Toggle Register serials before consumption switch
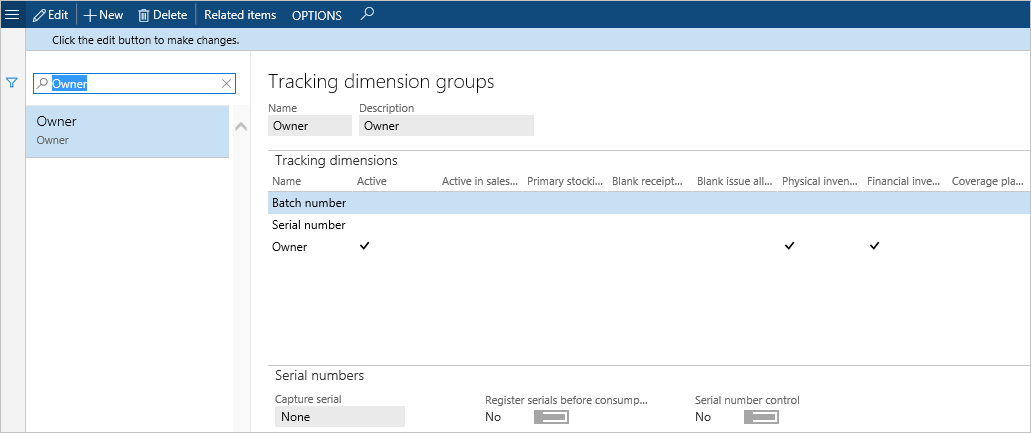Screen dimensions: 1031x433 tap(550, 417)
